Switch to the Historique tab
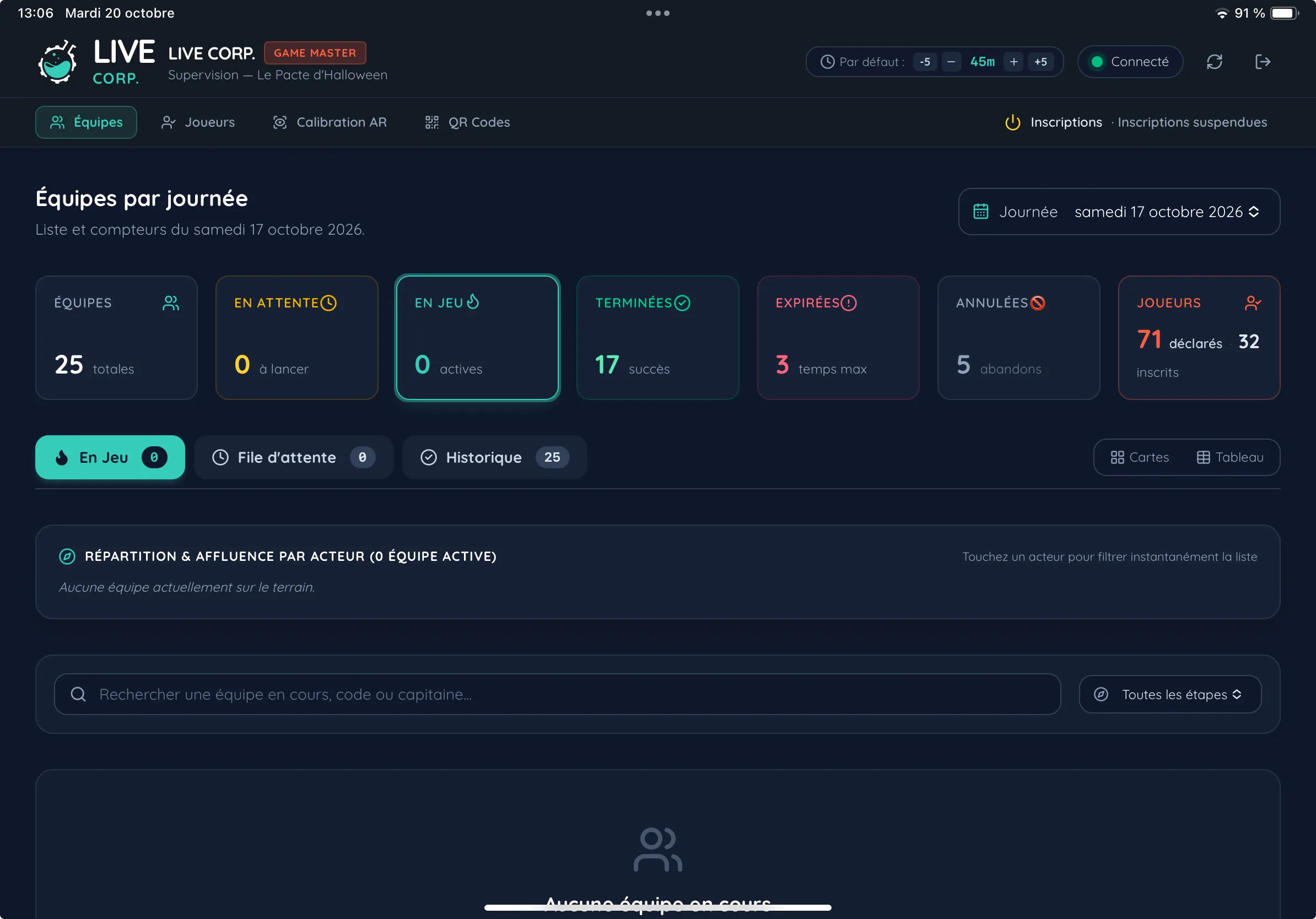The image size is (1316, 919). click(x=495, y=457)
